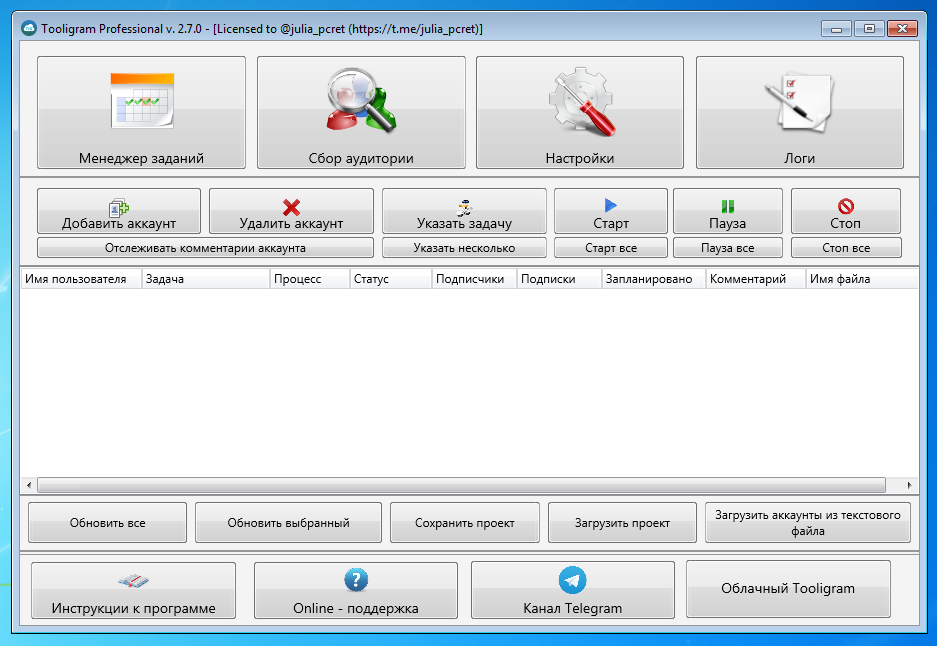Sort by Имя пользователя column header
This screenshot has height=646, width=937.
[81, 279]
